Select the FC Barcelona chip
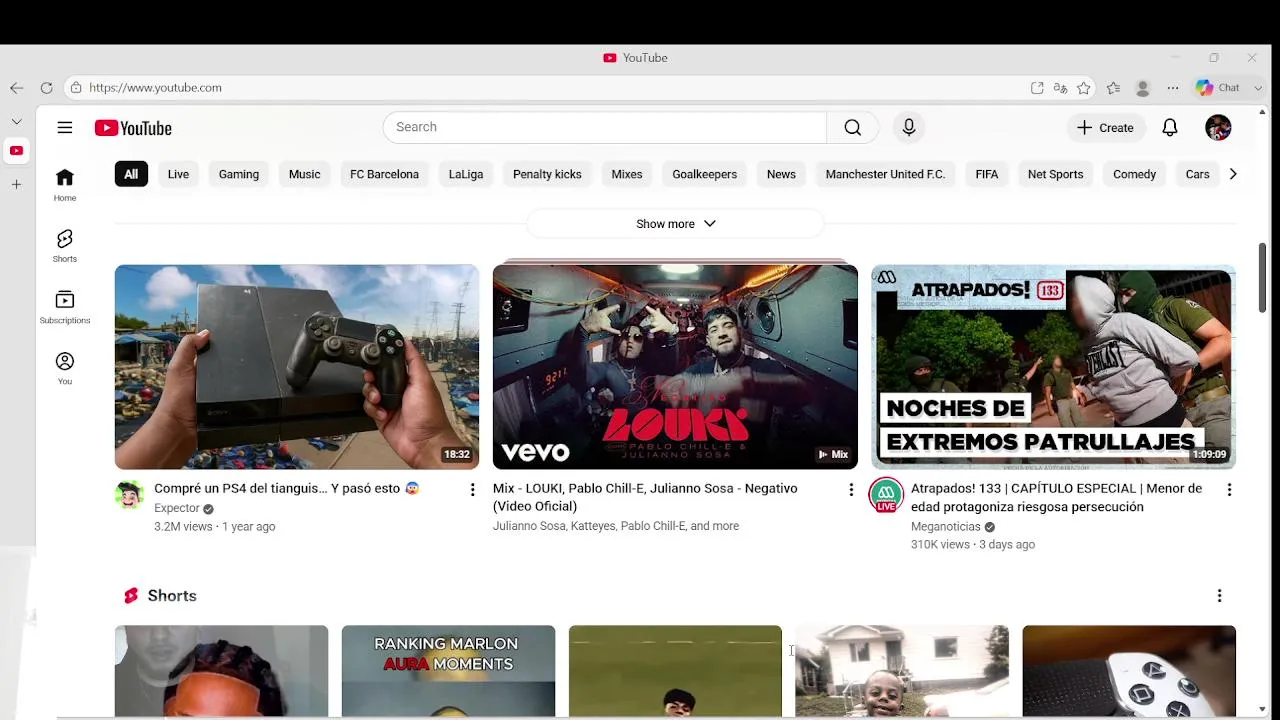This screenshot has height=720, width=1280. [x=384, y=174]
